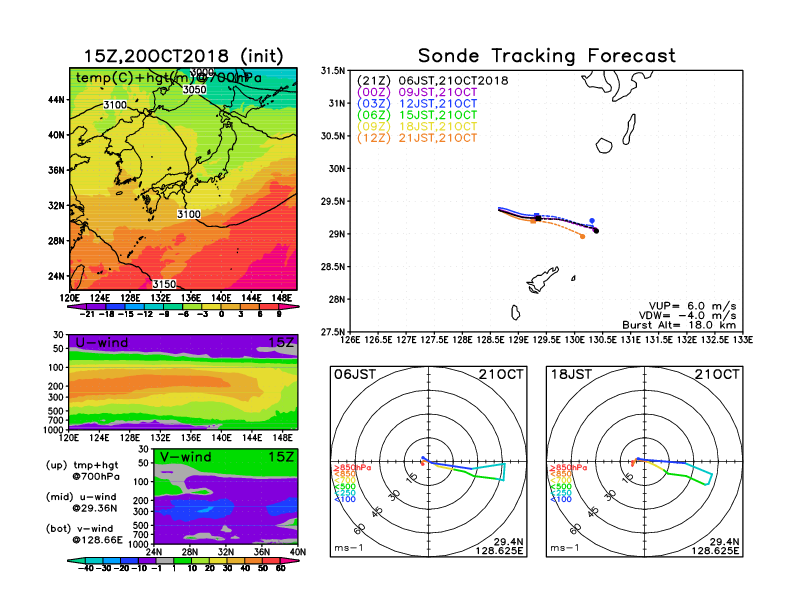Click the black landing dot ending the sonde track

597,231
